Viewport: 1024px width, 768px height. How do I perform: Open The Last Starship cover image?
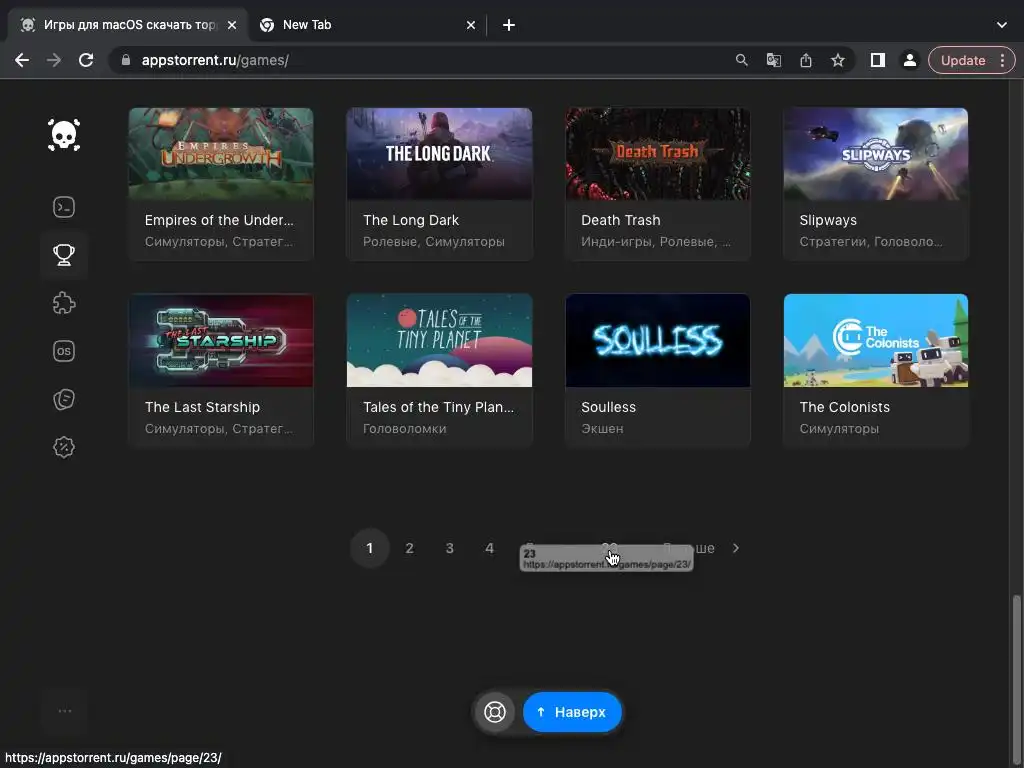coord(221,340)
